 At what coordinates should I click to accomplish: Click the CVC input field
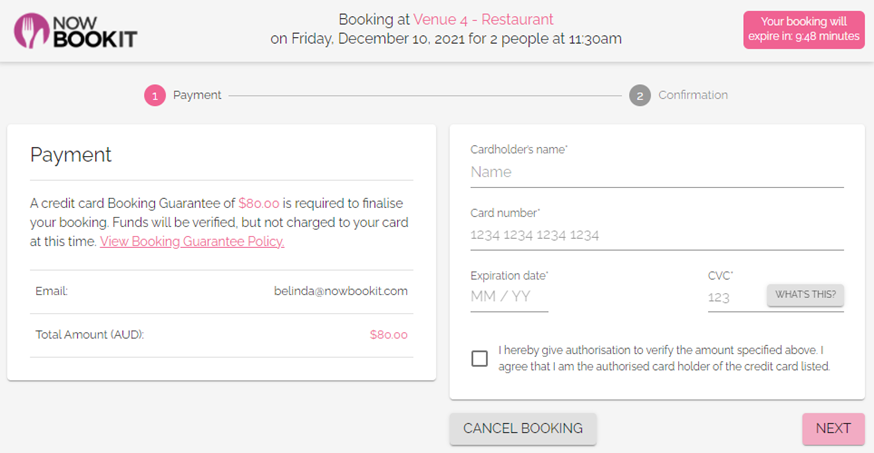click(x=733, y=297)
